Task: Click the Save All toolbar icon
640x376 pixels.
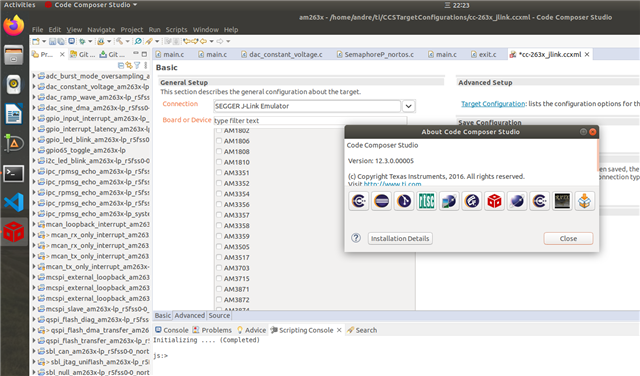Action: (x=61, y=41)
